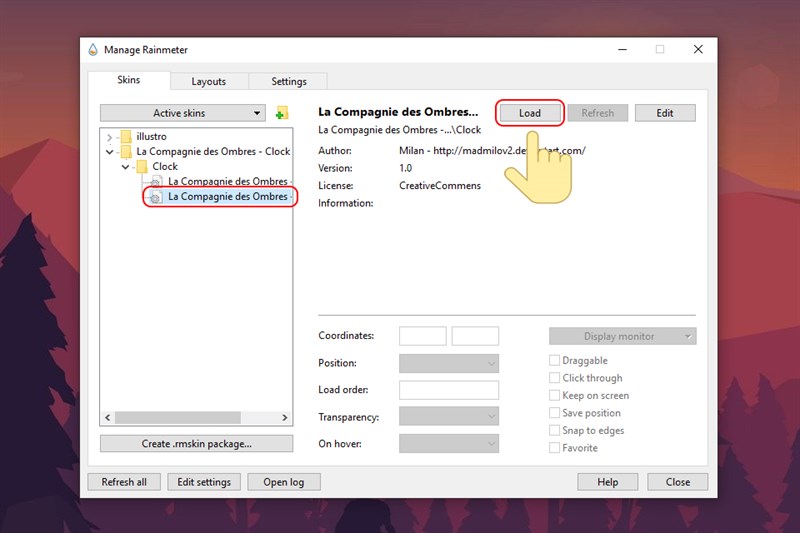Viewport: 800px width, 533px height.
Task: Check the Keep on screen option
Action: point(555,396)
